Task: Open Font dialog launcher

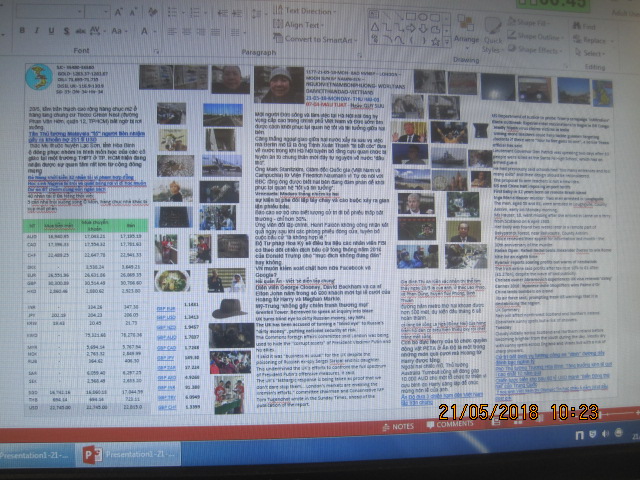Action: 156,52
